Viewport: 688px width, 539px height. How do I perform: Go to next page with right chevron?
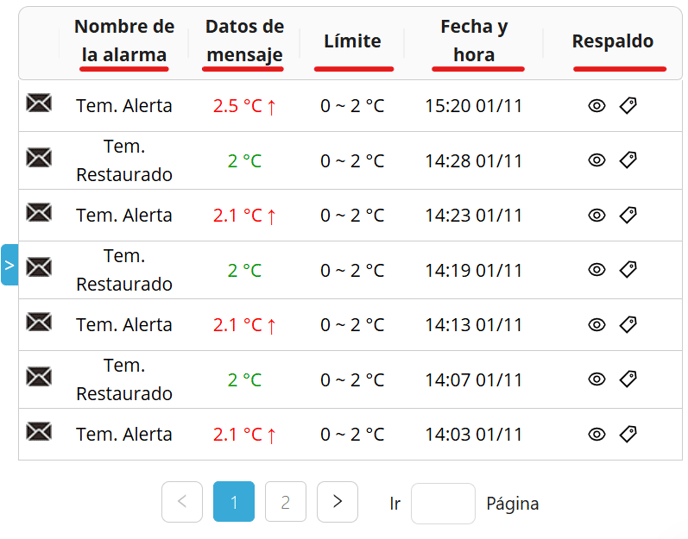(337, 502)
